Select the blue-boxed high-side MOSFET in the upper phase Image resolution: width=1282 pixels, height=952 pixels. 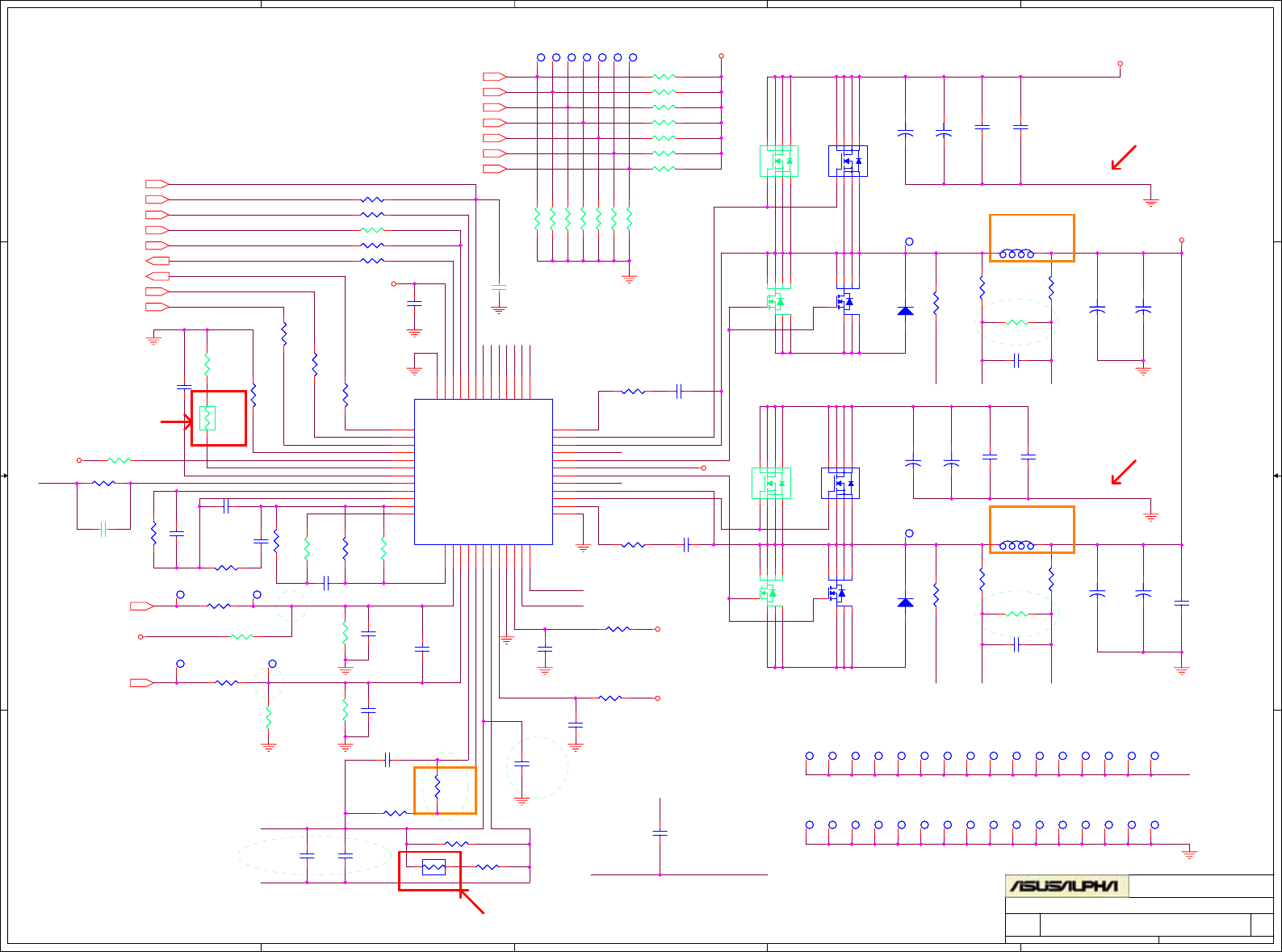(848, 161)
